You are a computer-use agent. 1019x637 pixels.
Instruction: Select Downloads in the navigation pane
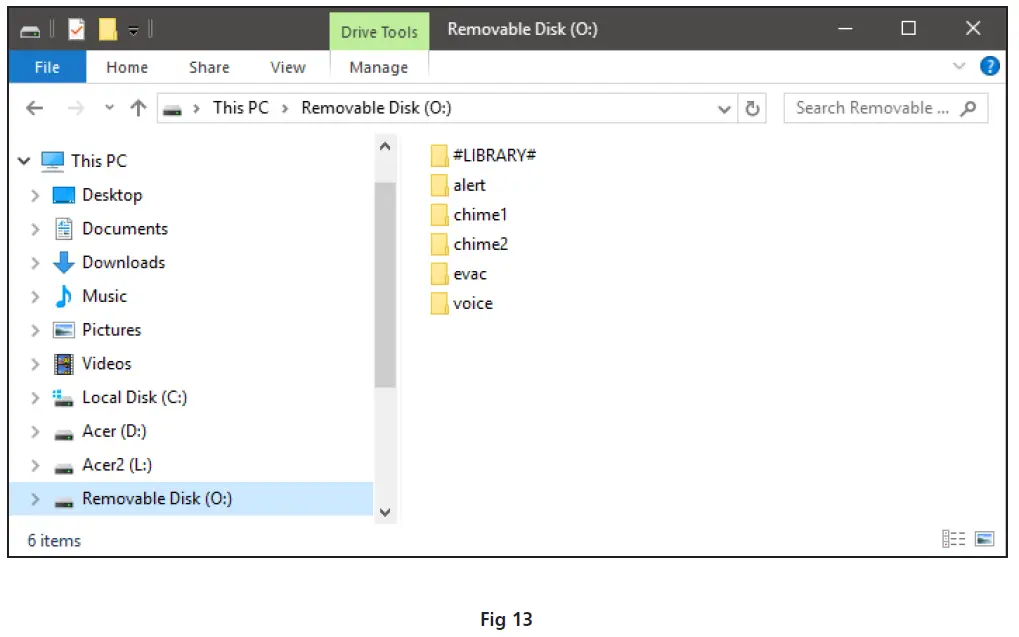pos(123,263)
